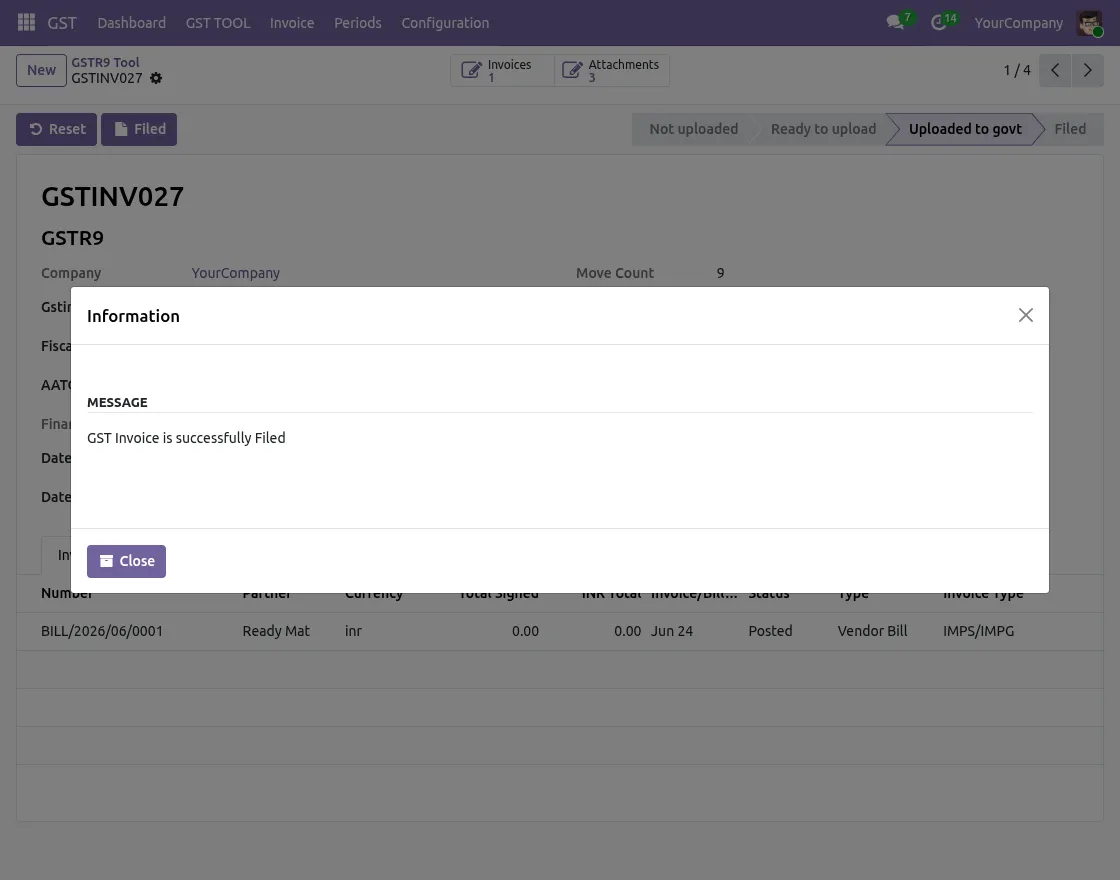
Task: Open the YourCompany company switcher
Action: (1019, 23)
